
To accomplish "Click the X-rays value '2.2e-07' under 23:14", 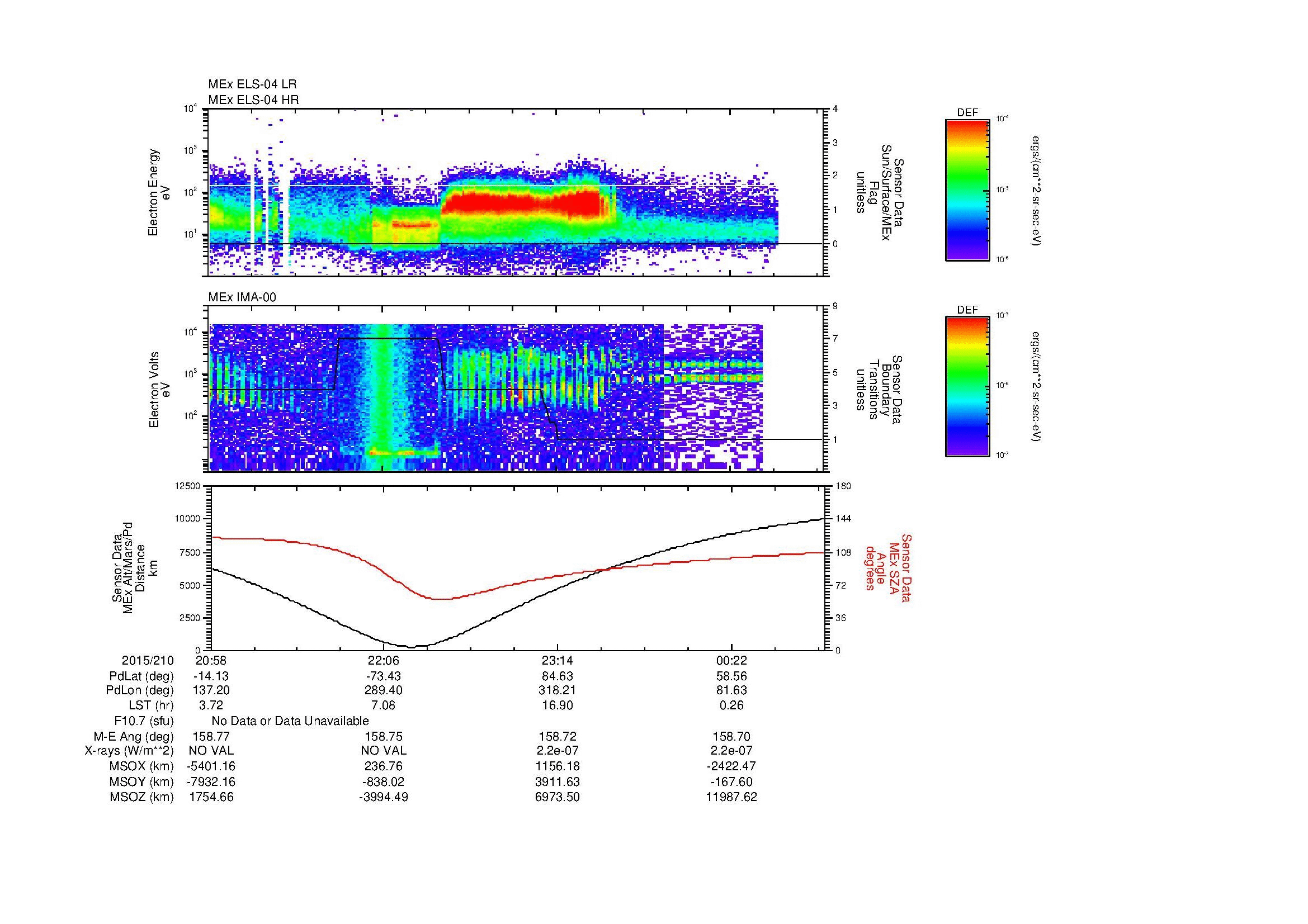I will coord(558,751).
